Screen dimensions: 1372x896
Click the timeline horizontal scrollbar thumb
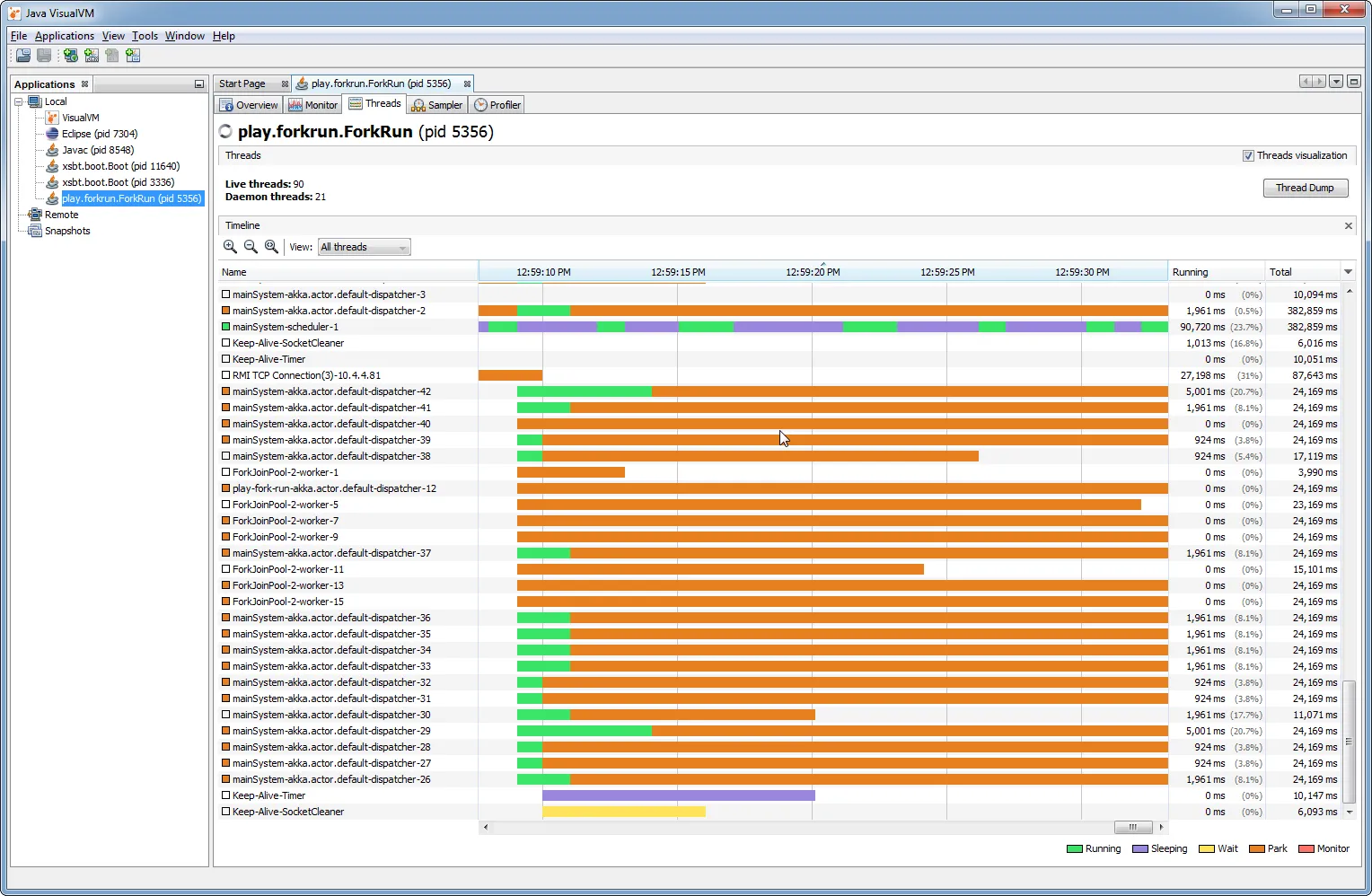(x=1133, y=827)
